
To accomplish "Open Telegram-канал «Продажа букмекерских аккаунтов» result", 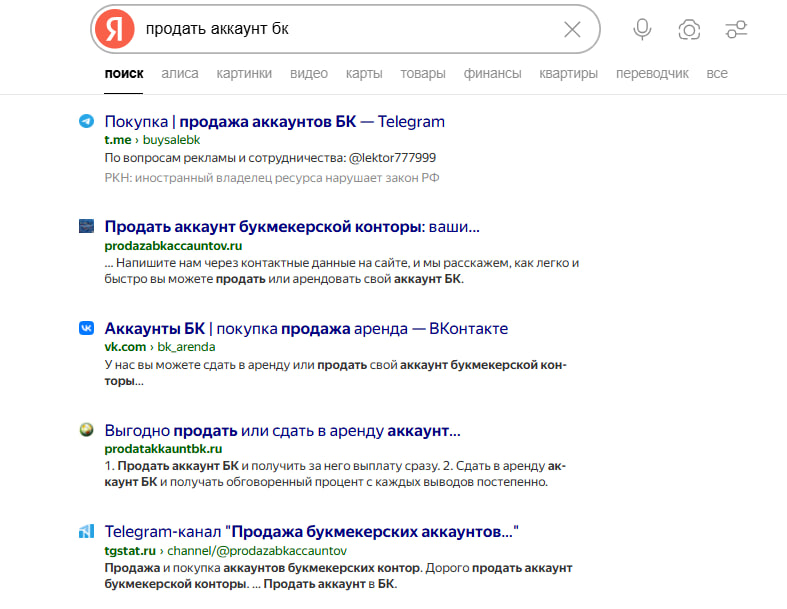I will pyautogui.click(x=312, y=532).
